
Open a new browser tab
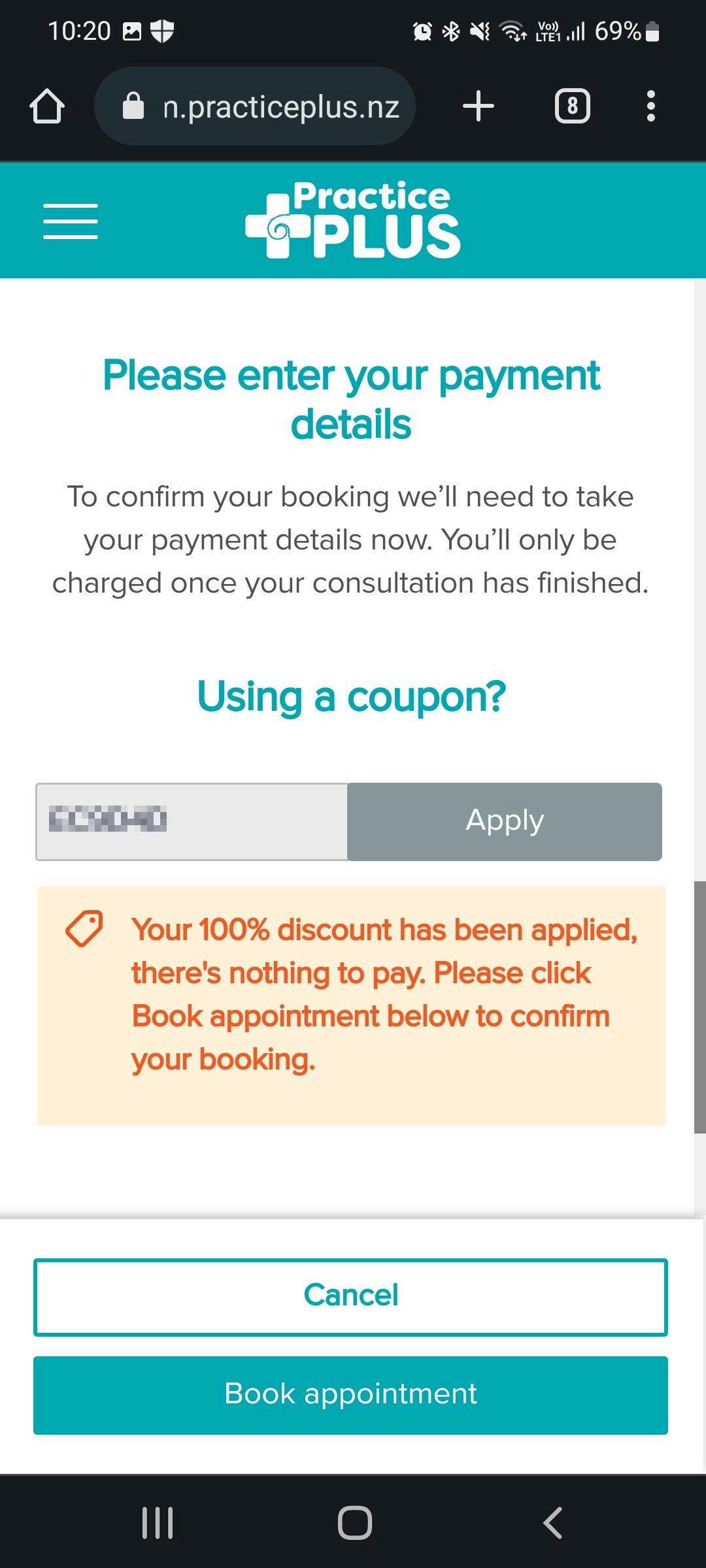[478, 106]
